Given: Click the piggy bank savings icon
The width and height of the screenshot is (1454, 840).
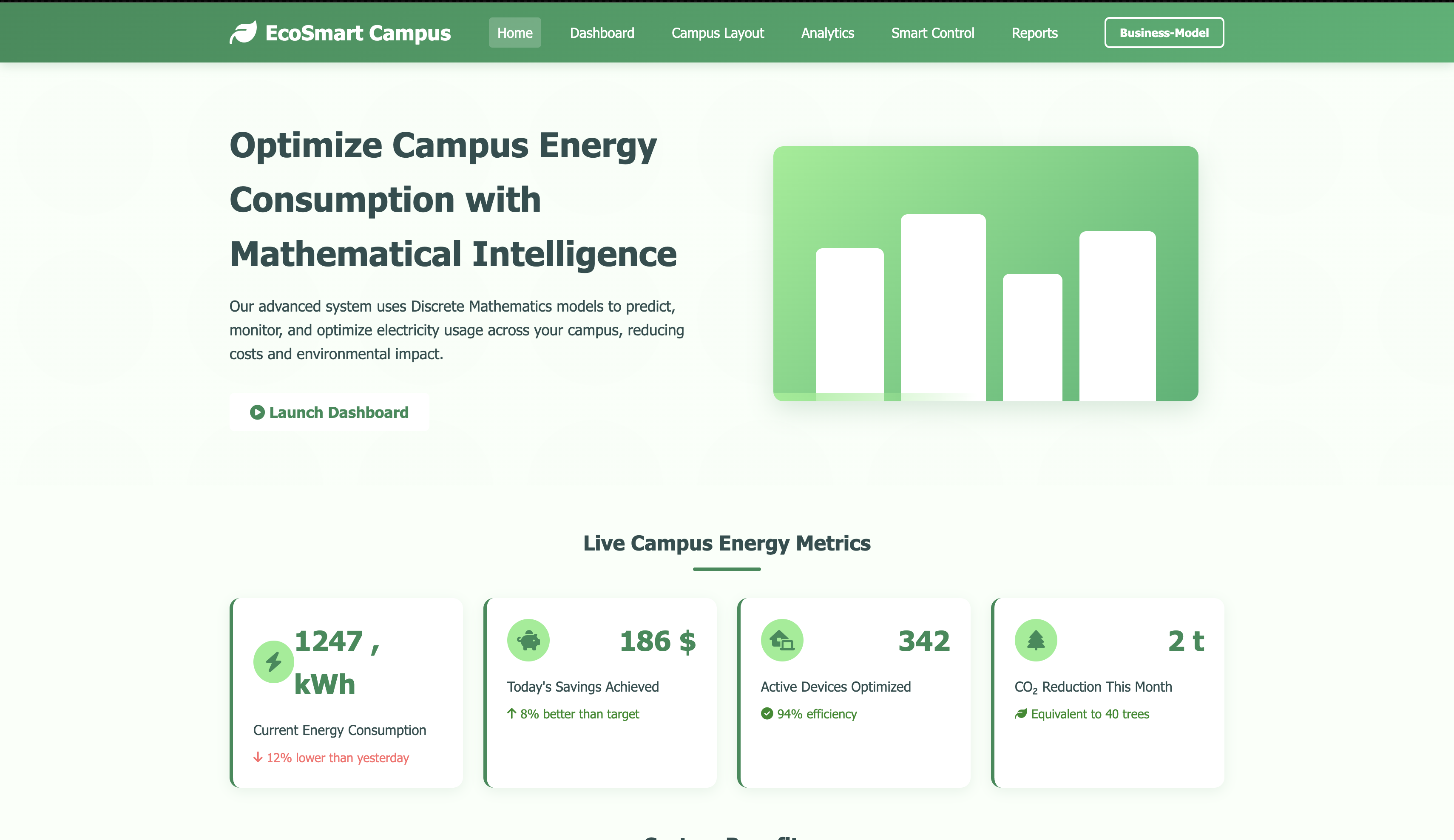Looking at the screenshot, I should point(528,640).
